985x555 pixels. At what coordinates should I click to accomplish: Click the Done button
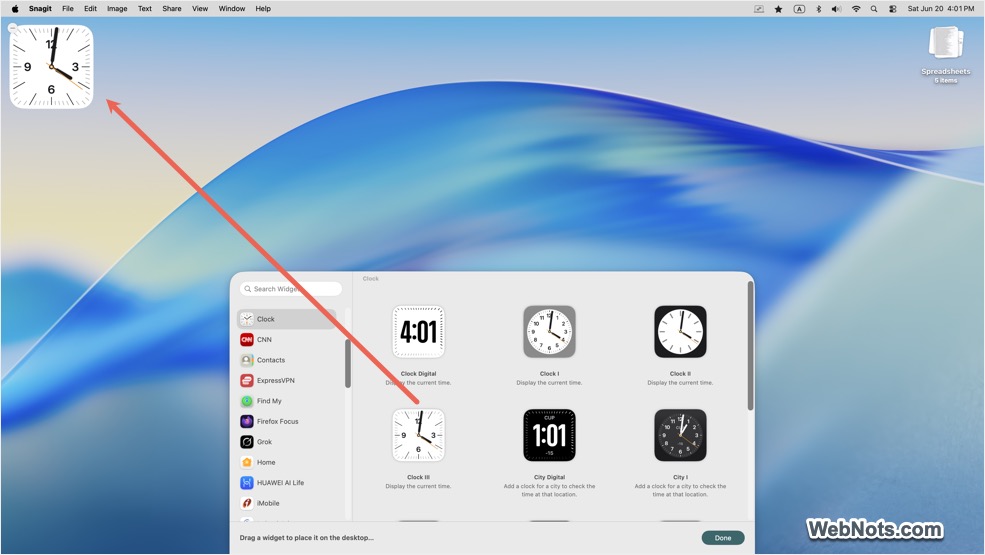click(723, 538)
